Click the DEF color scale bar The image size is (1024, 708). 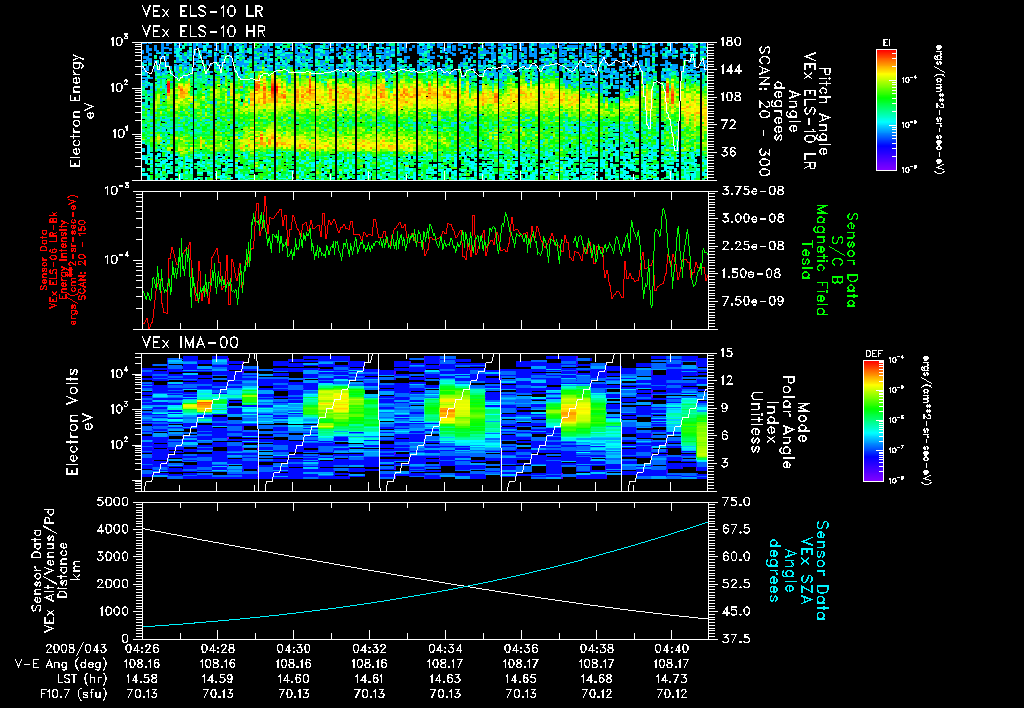[874, 421]
